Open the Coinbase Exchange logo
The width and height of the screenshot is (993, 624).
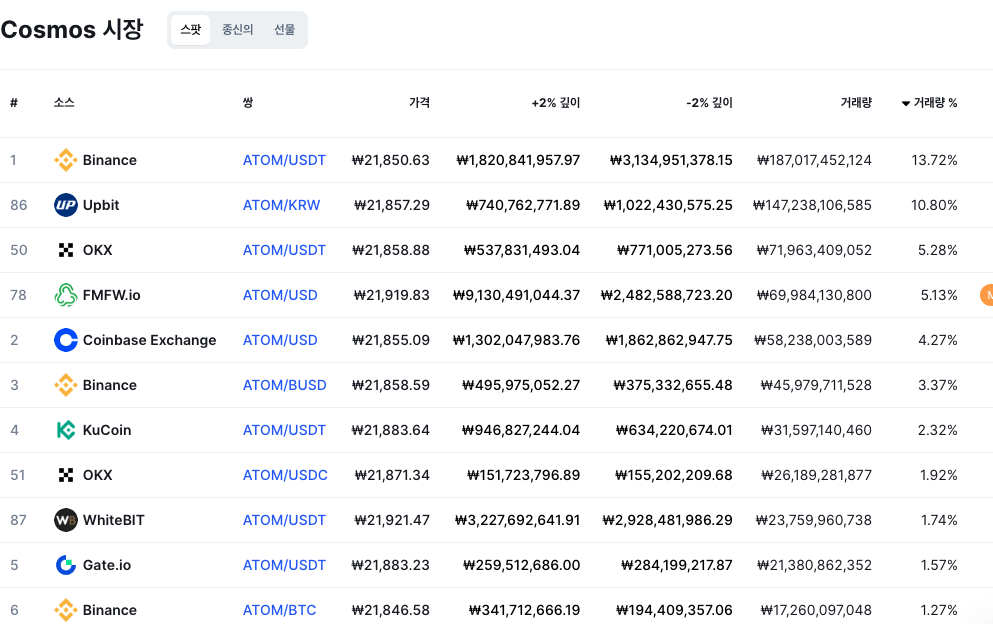[66, 340]
